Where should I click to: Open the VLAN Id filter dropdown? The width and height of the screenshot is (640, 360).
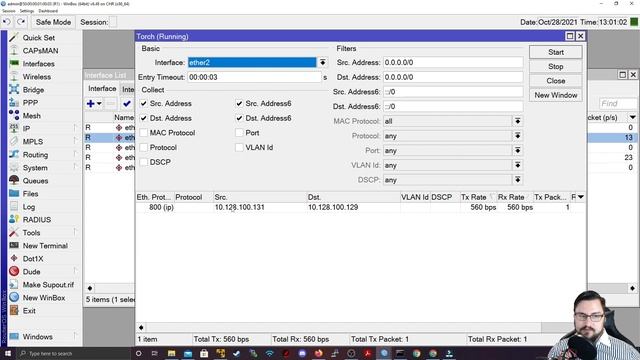[518, 165]
